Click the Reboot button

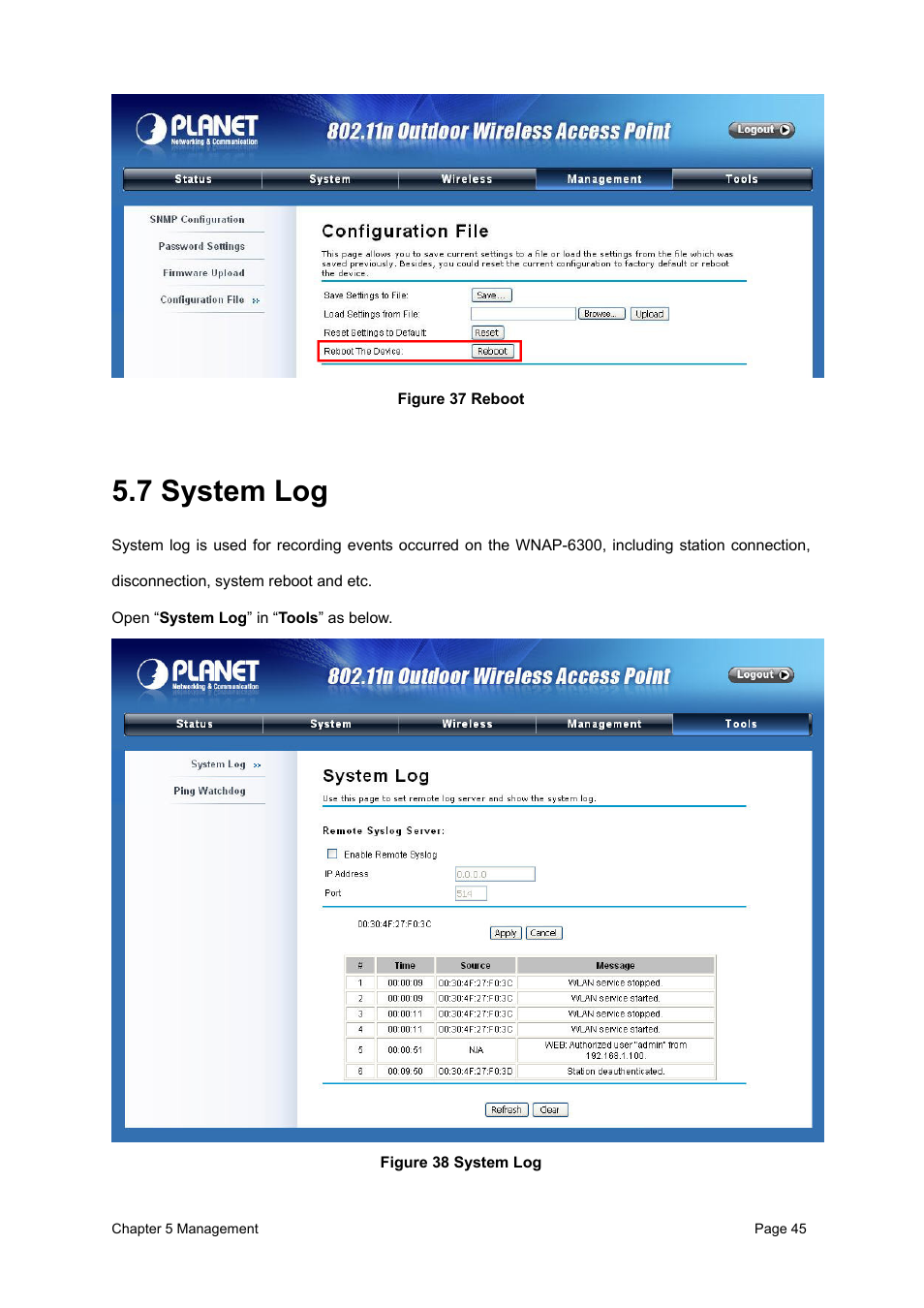492,351
